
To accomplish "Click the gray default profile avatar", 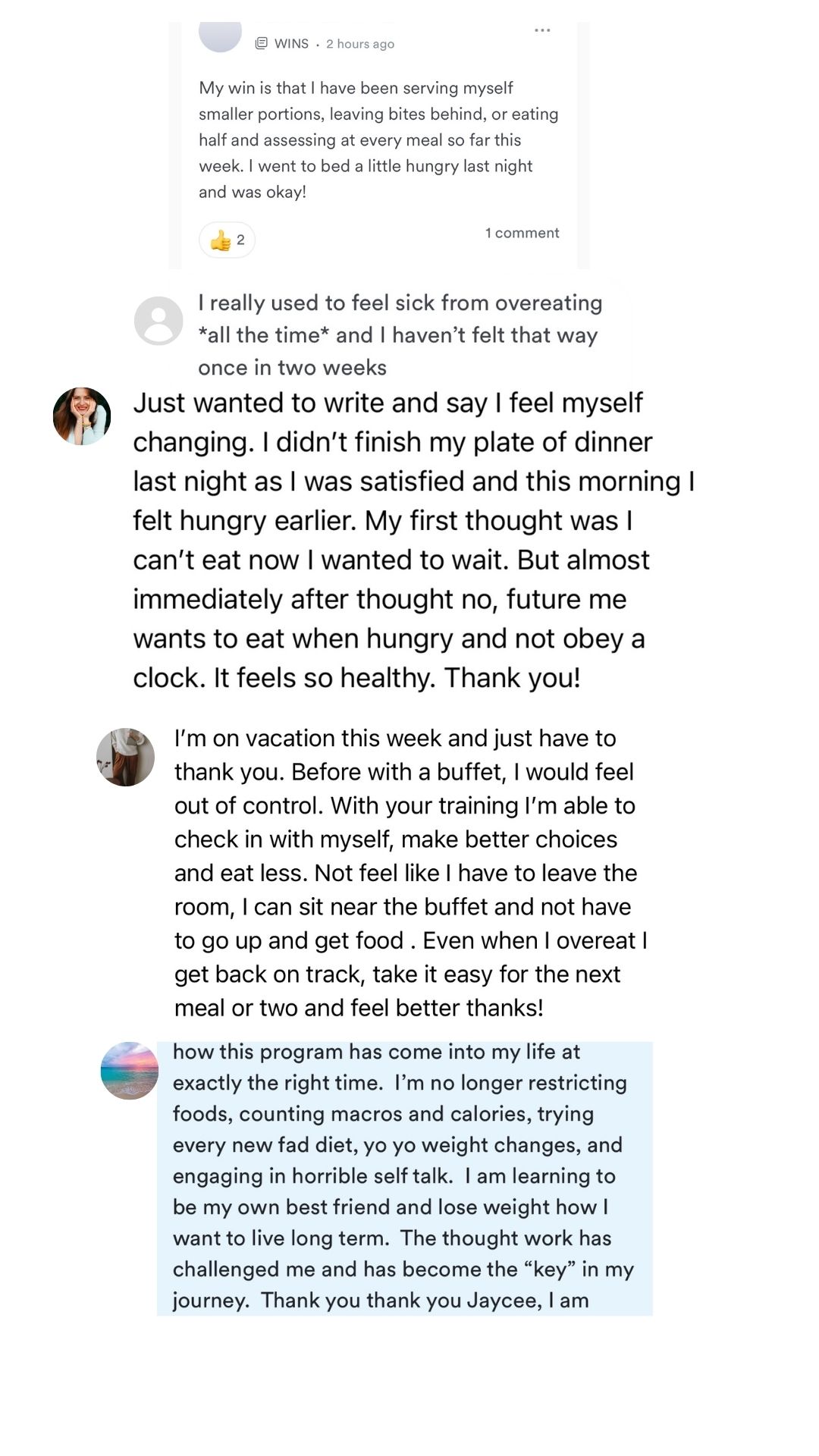I will coord(158,321).
